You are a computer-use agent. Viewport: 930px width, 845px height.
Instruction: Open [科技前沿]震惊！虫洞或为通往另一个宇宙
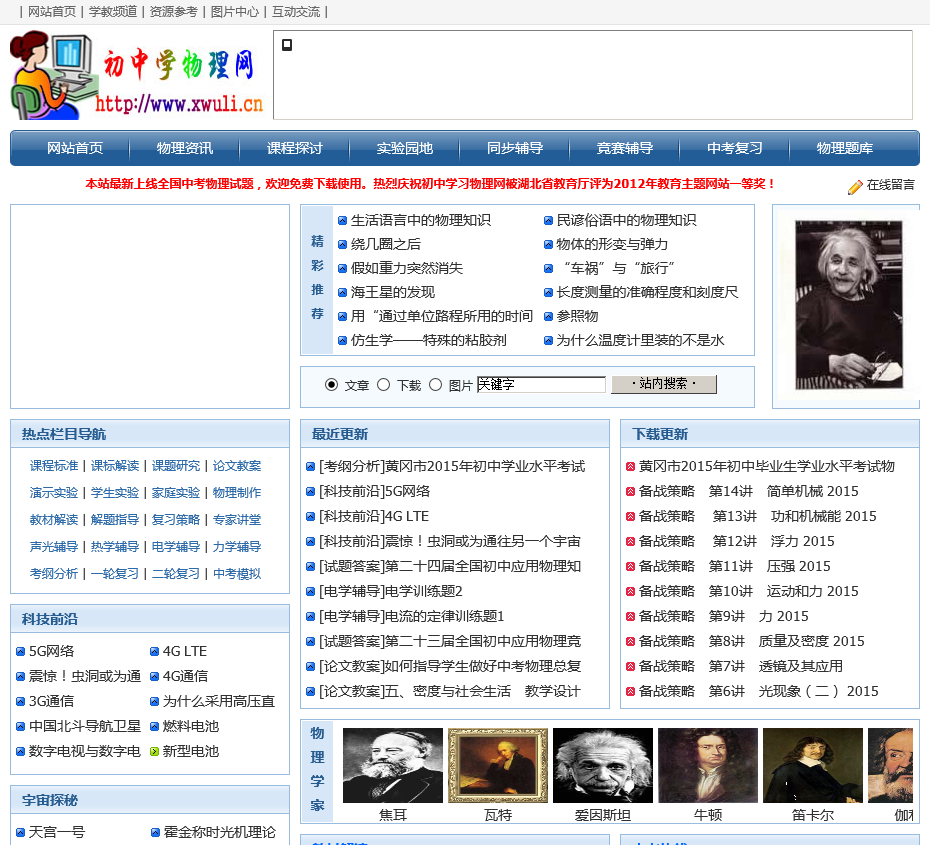[x=450, y=541]
